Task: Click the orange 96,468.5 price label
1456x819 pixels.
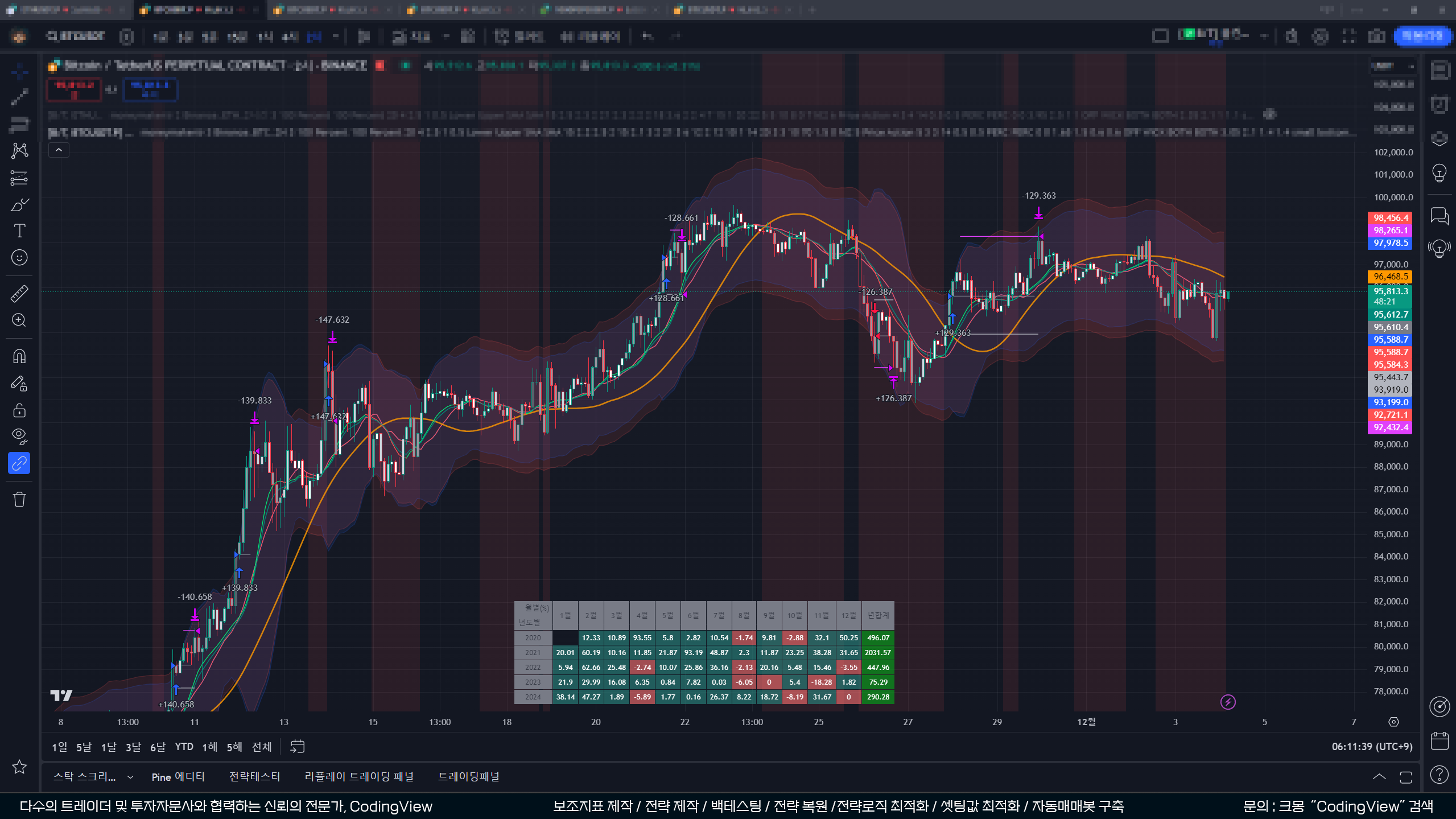Action: 1389,277
